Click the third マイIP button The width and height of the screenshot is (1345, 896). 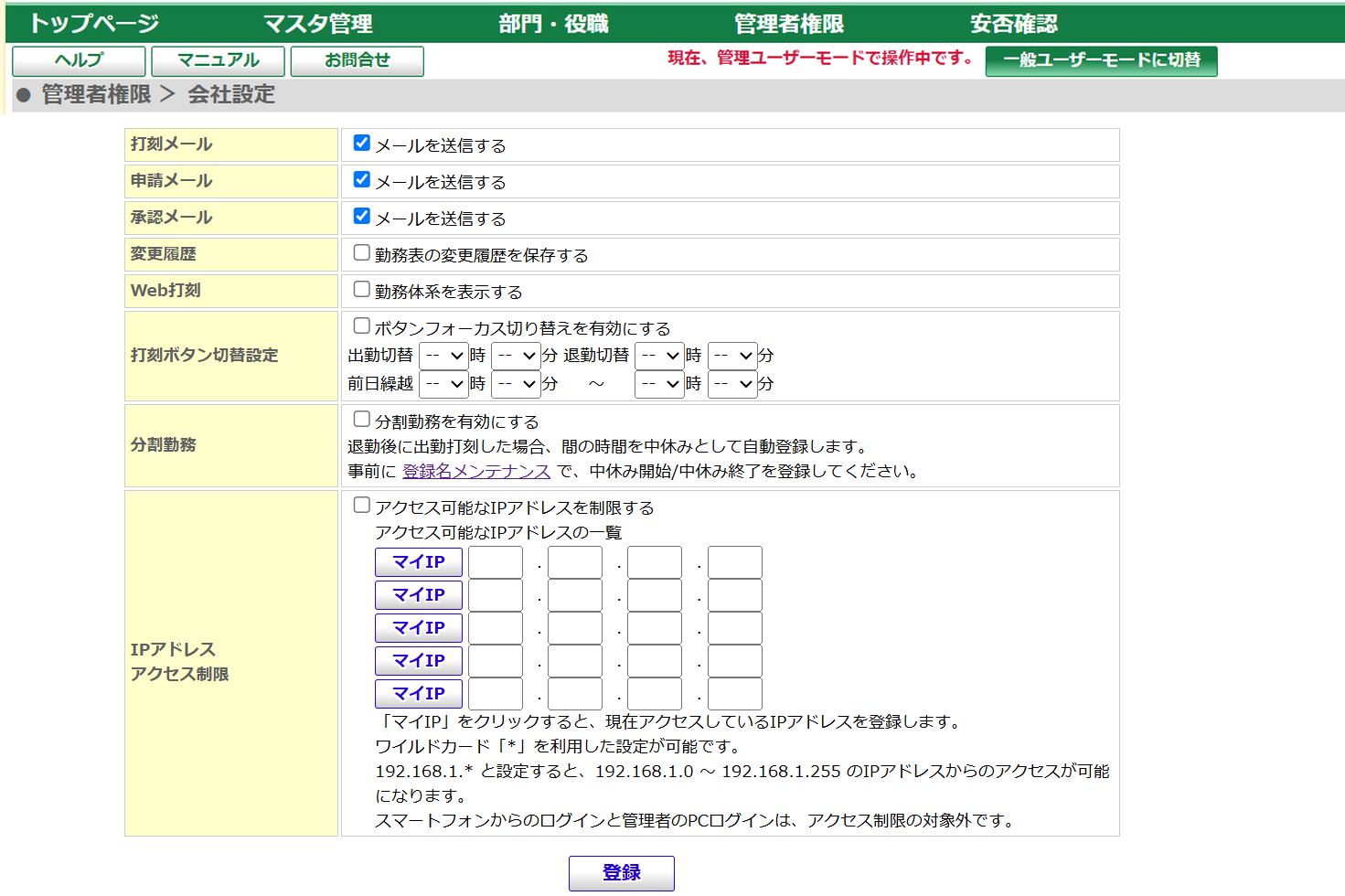coord(419,628)
